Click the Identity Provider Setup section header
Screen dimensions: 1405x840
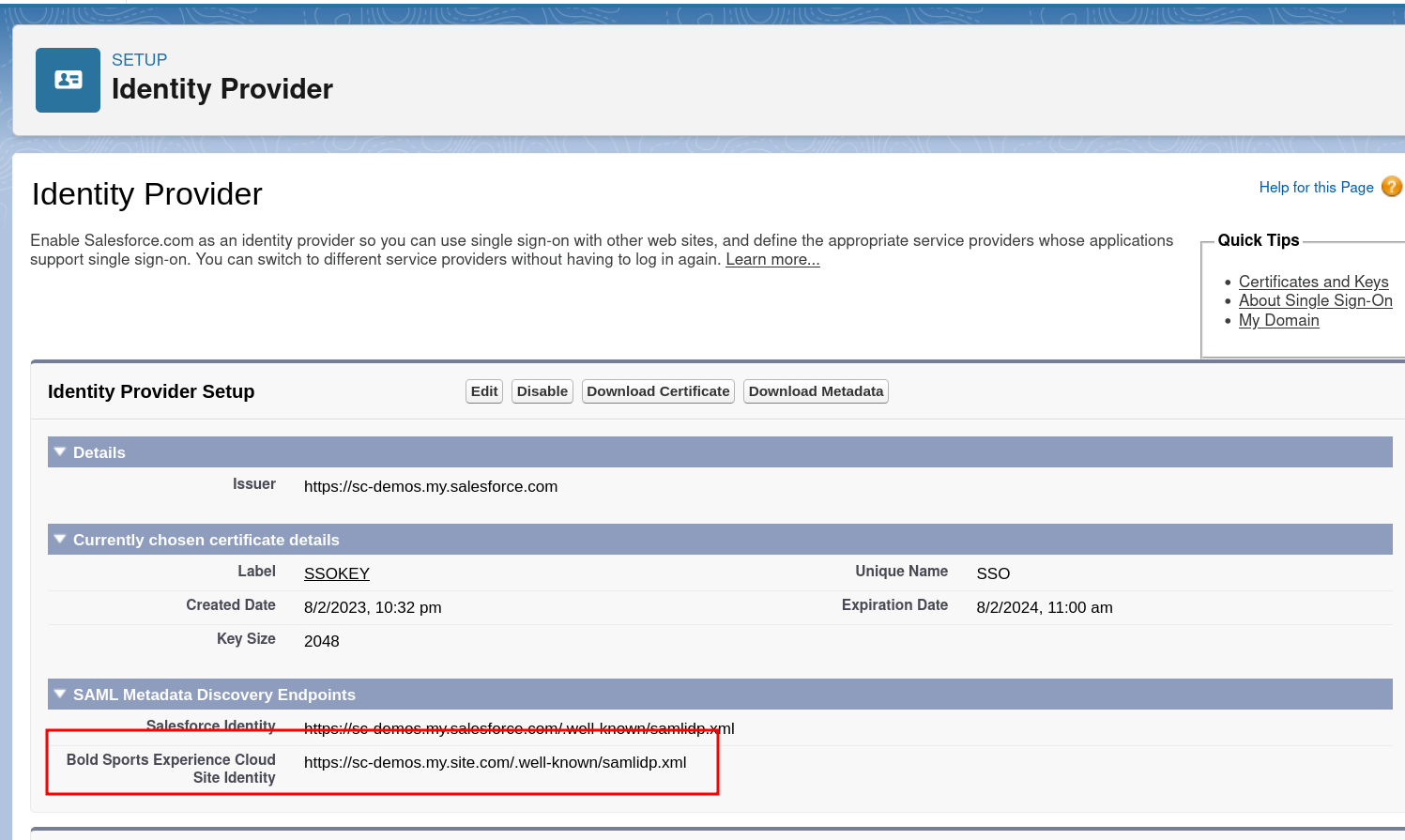151,390
